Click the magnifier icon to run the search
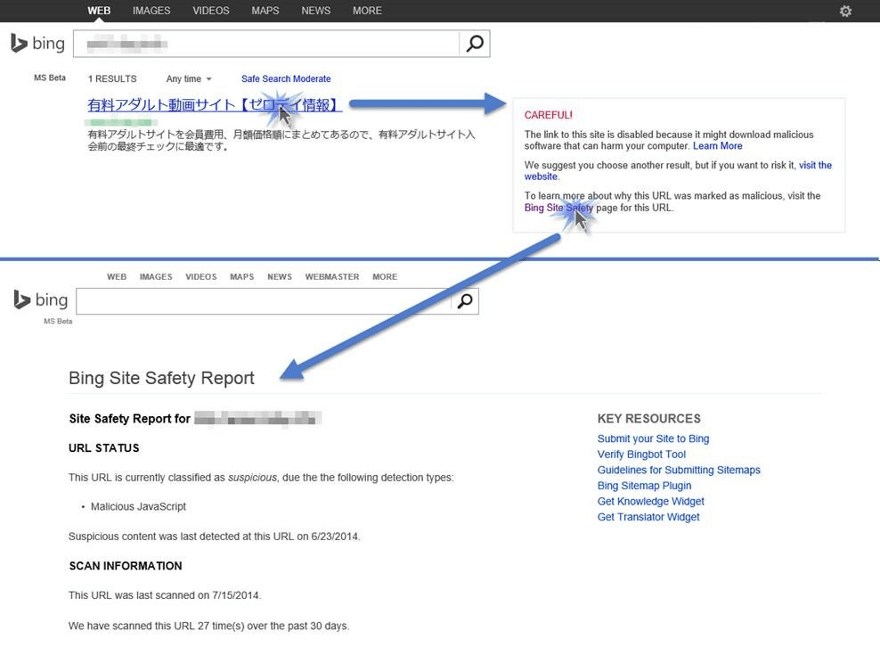 click(474, 43)
